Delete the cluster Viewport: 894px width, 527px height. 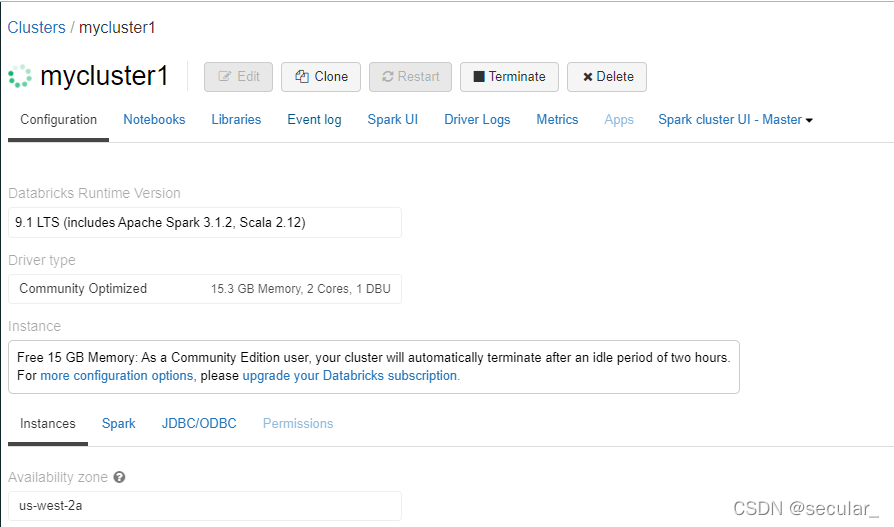607,77
